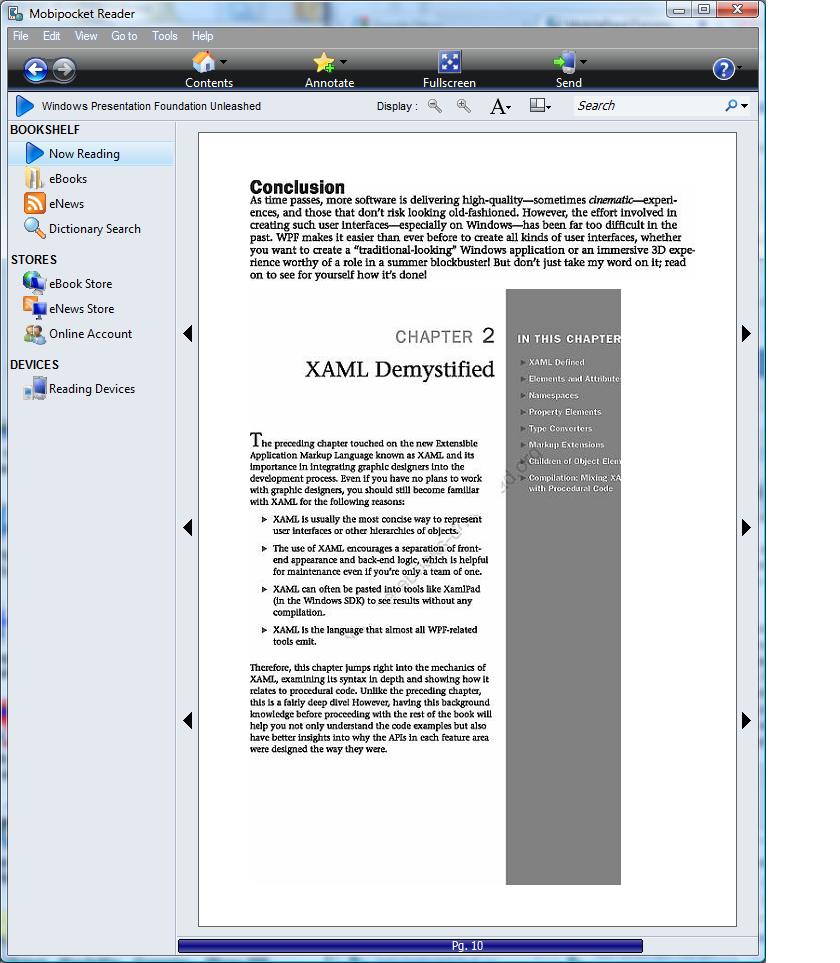Viewport: 840px width, 963px height.
Task: Turn to next page with bottom right arrow
Action: 746,720
